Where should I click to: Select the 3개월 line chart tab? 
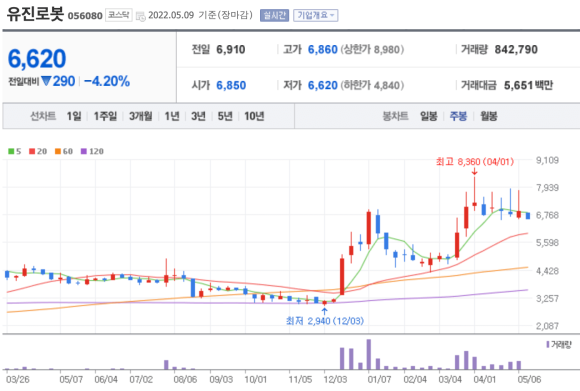tap(140, 116)
